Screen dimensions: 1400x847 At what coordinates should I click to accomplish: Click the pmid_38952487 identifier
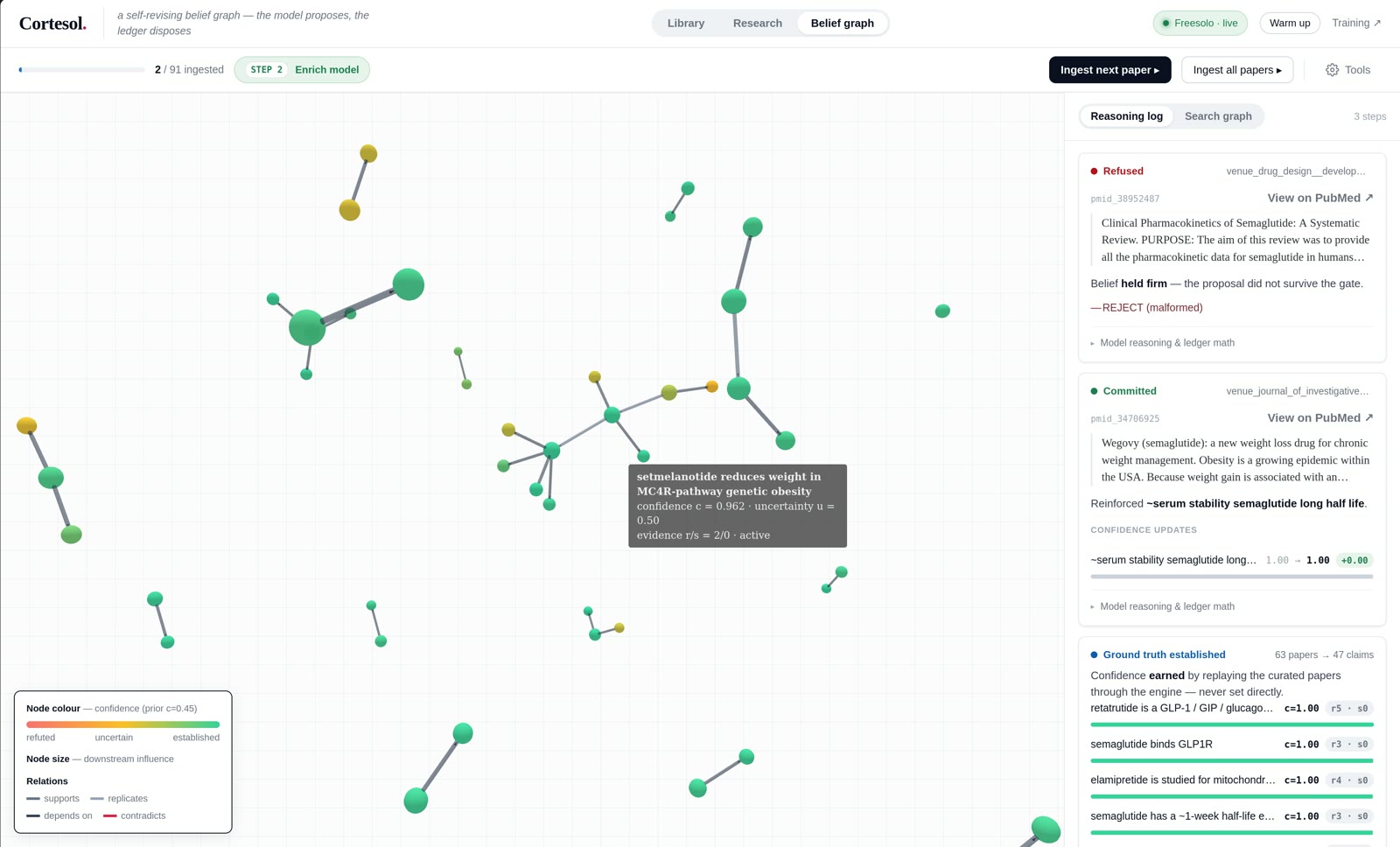1124,199
